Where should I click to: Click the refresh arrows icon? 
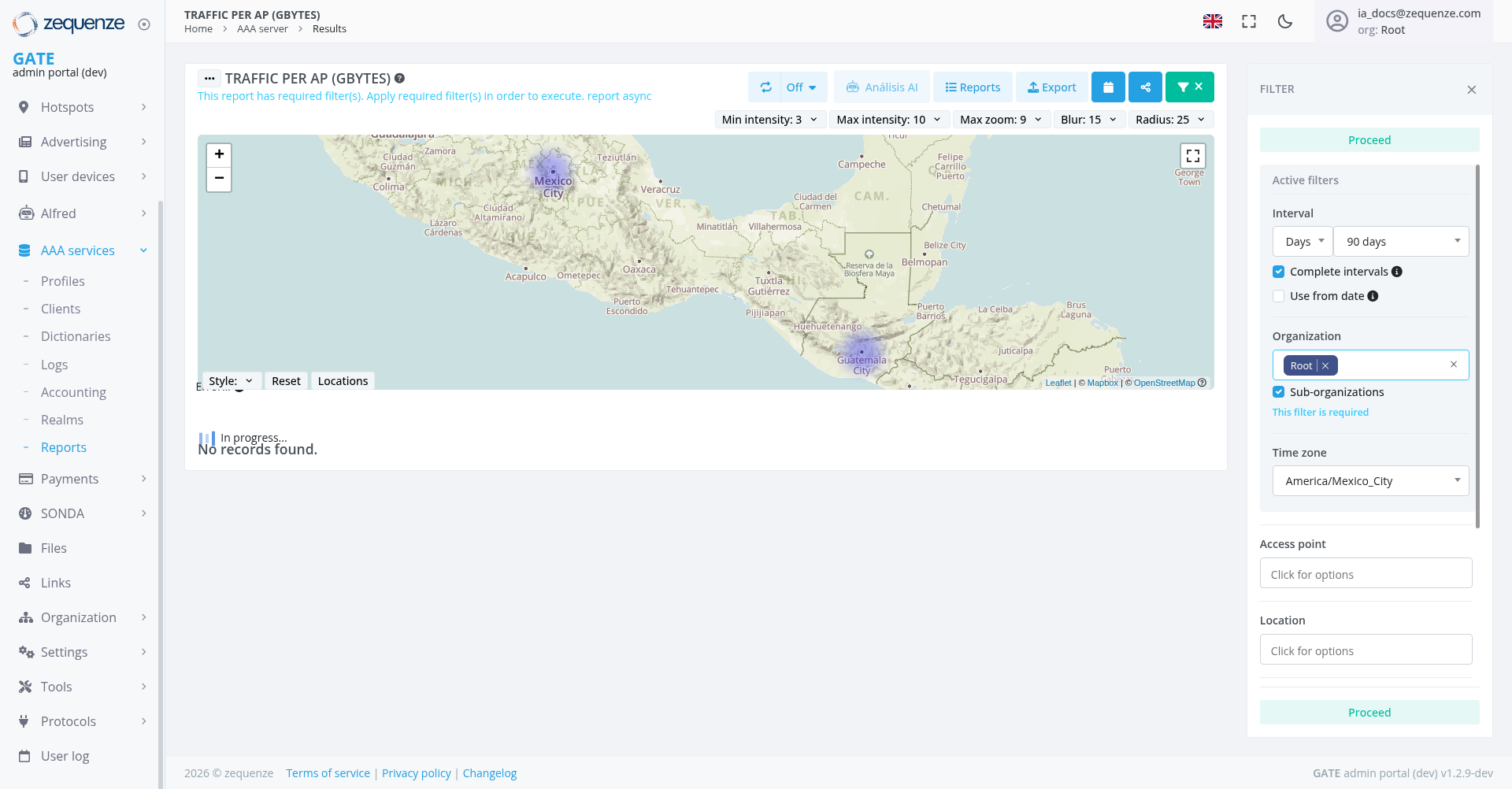(x=765, y=87)
